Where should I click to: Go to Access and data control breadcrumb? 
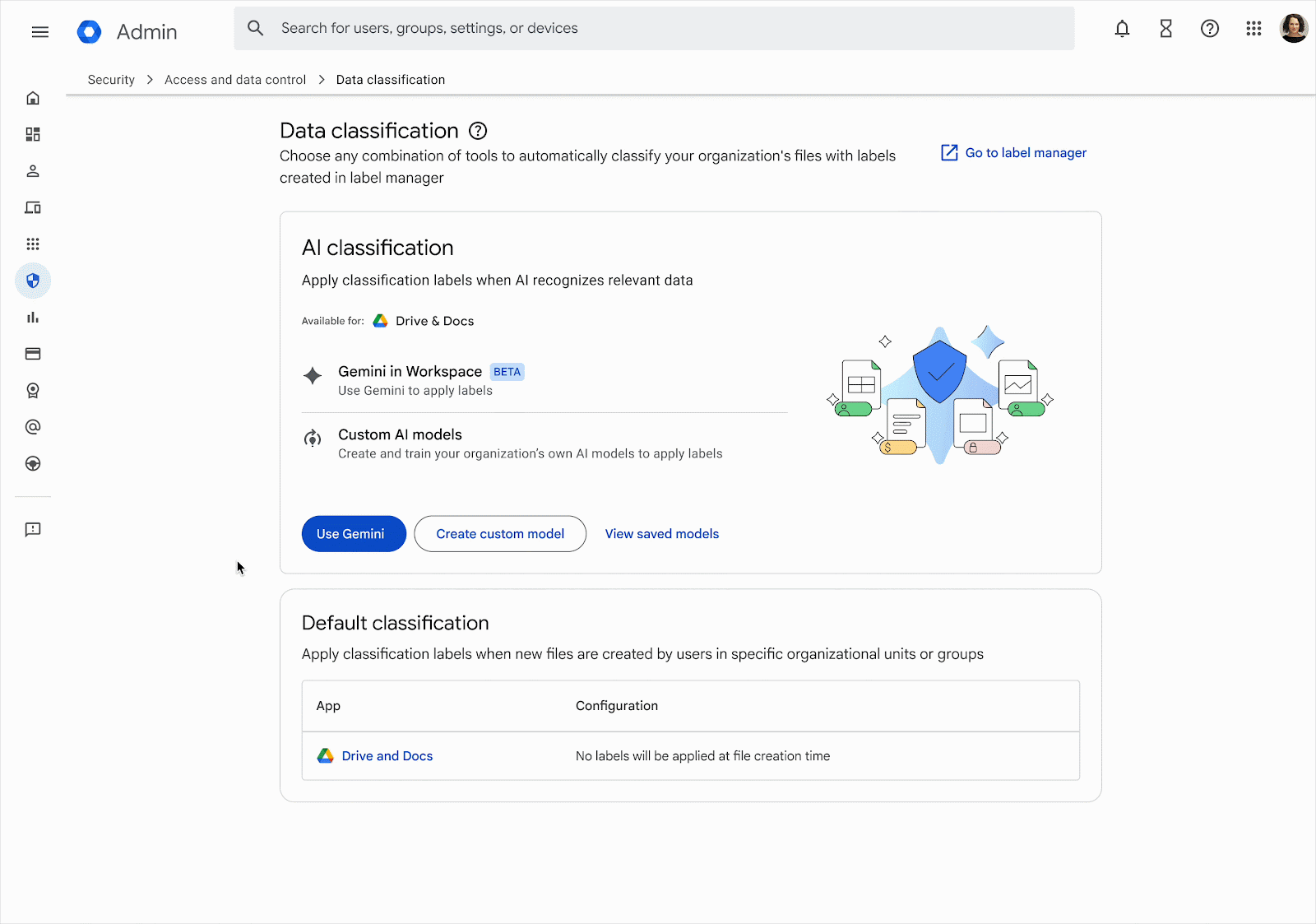[235, 80]
